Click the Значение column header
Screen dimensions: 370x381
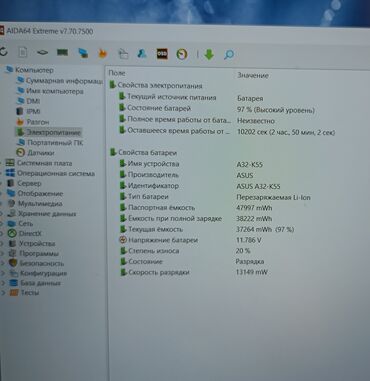pos(253,75)
